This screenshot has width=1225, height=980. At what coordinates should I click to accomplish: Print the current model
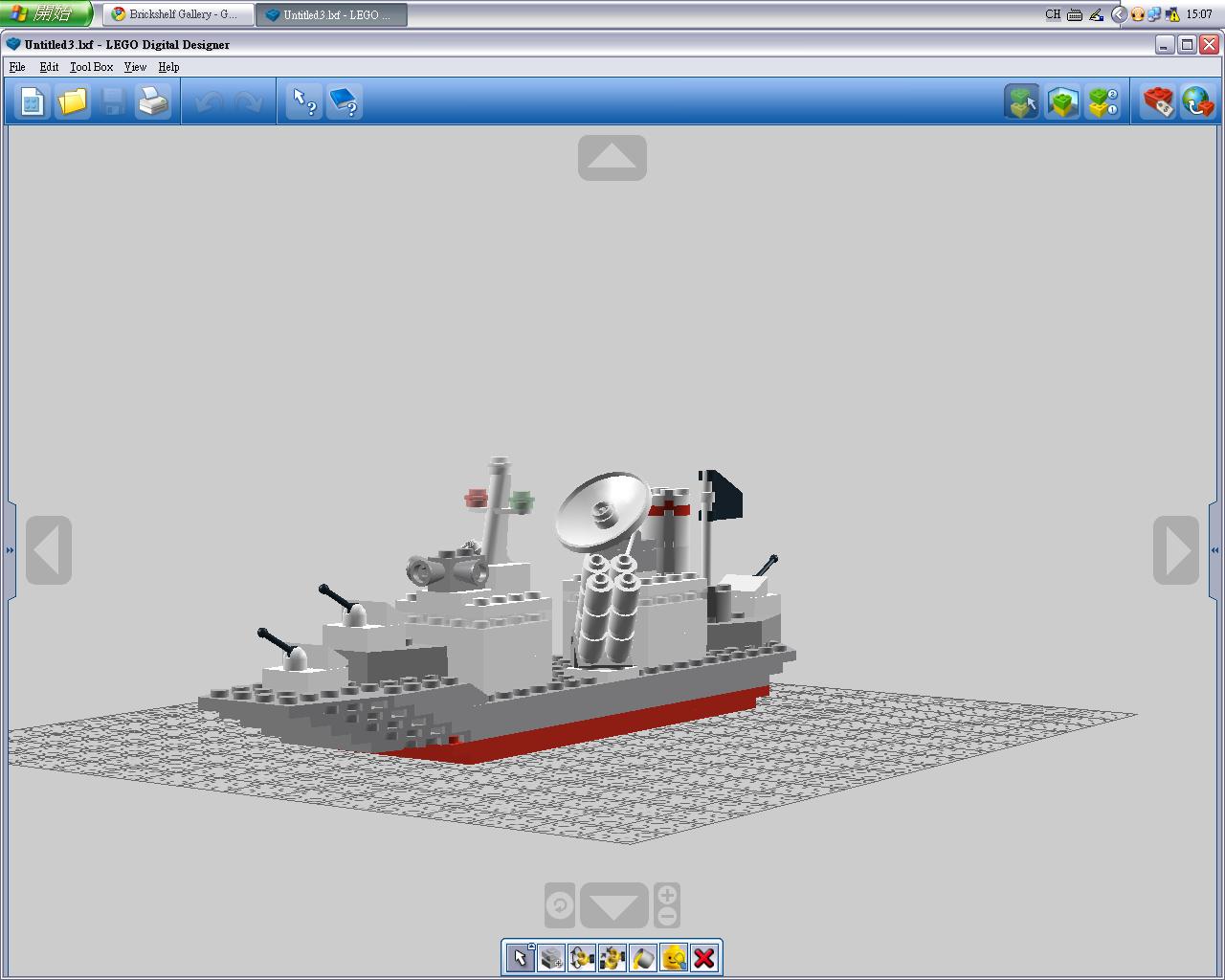tap(153, 101)
